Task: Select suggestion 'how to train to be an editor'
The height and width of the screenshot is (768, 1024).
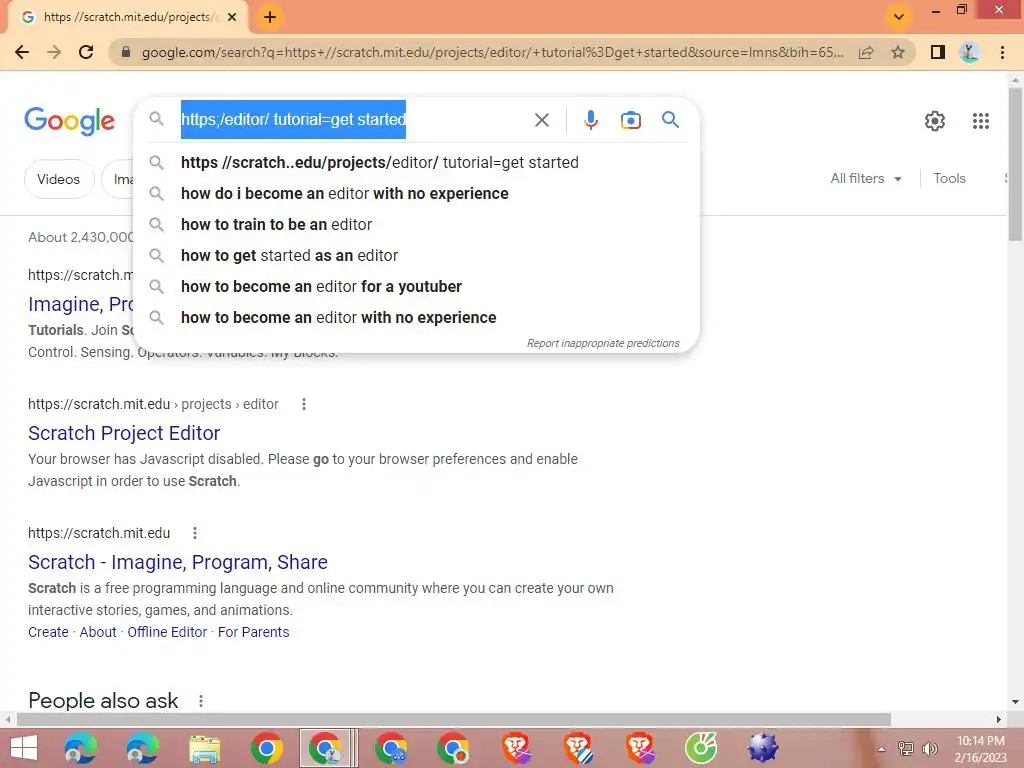Action: pyautogui.click(x=417, y=225)
